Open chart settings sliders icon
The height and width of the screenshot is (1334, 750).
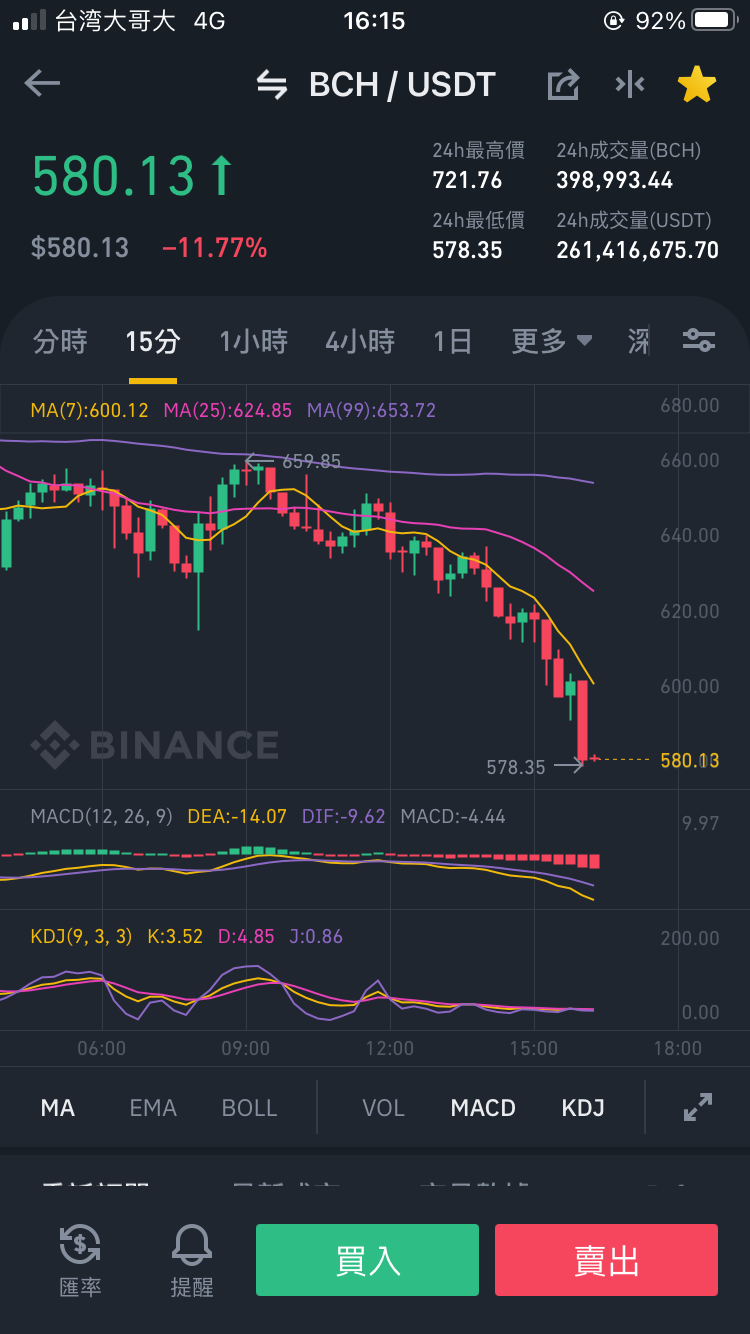699,341
